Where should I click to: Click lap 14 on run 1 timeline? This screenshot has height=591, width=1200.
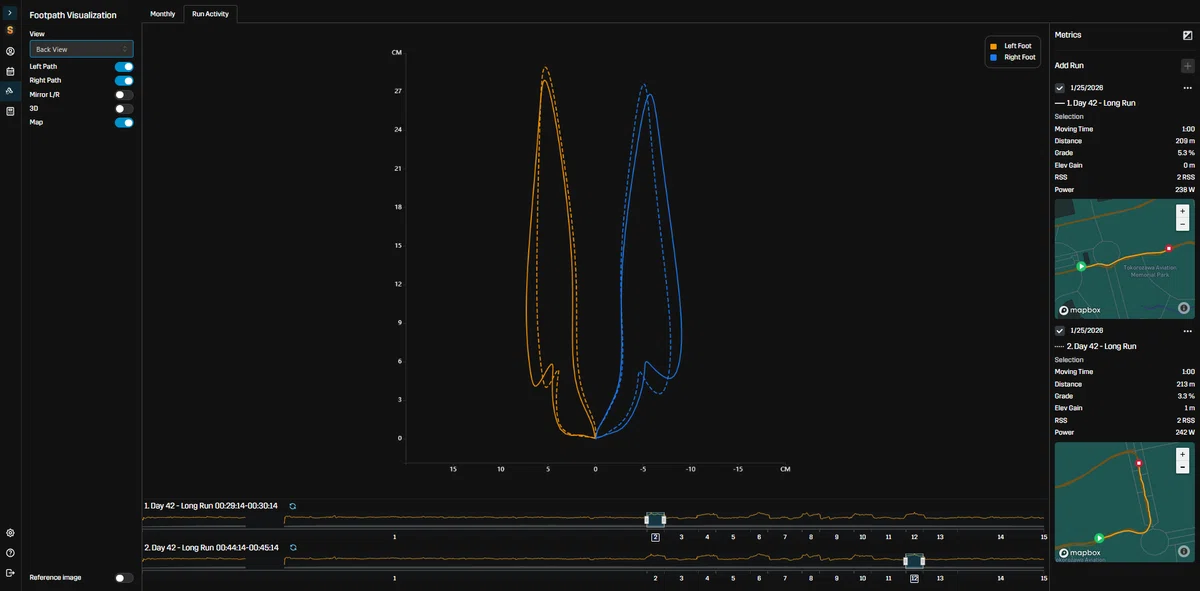(x=1000, y=537)
